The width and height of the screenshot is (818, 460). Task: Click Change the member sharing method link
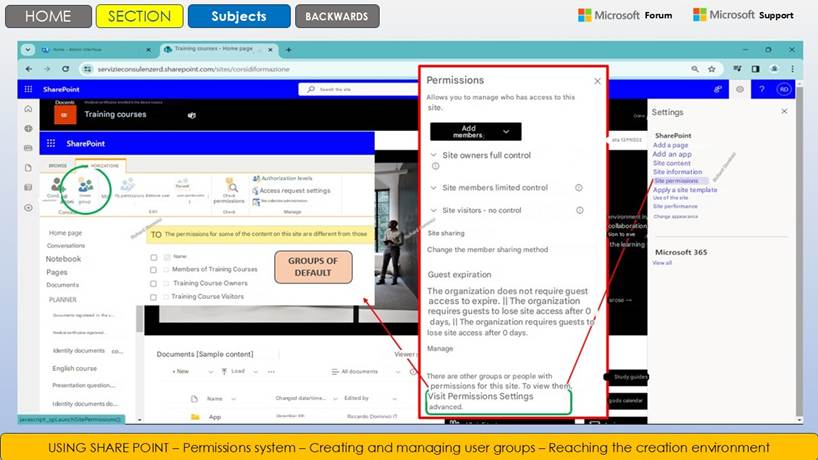tap(487, 250)
